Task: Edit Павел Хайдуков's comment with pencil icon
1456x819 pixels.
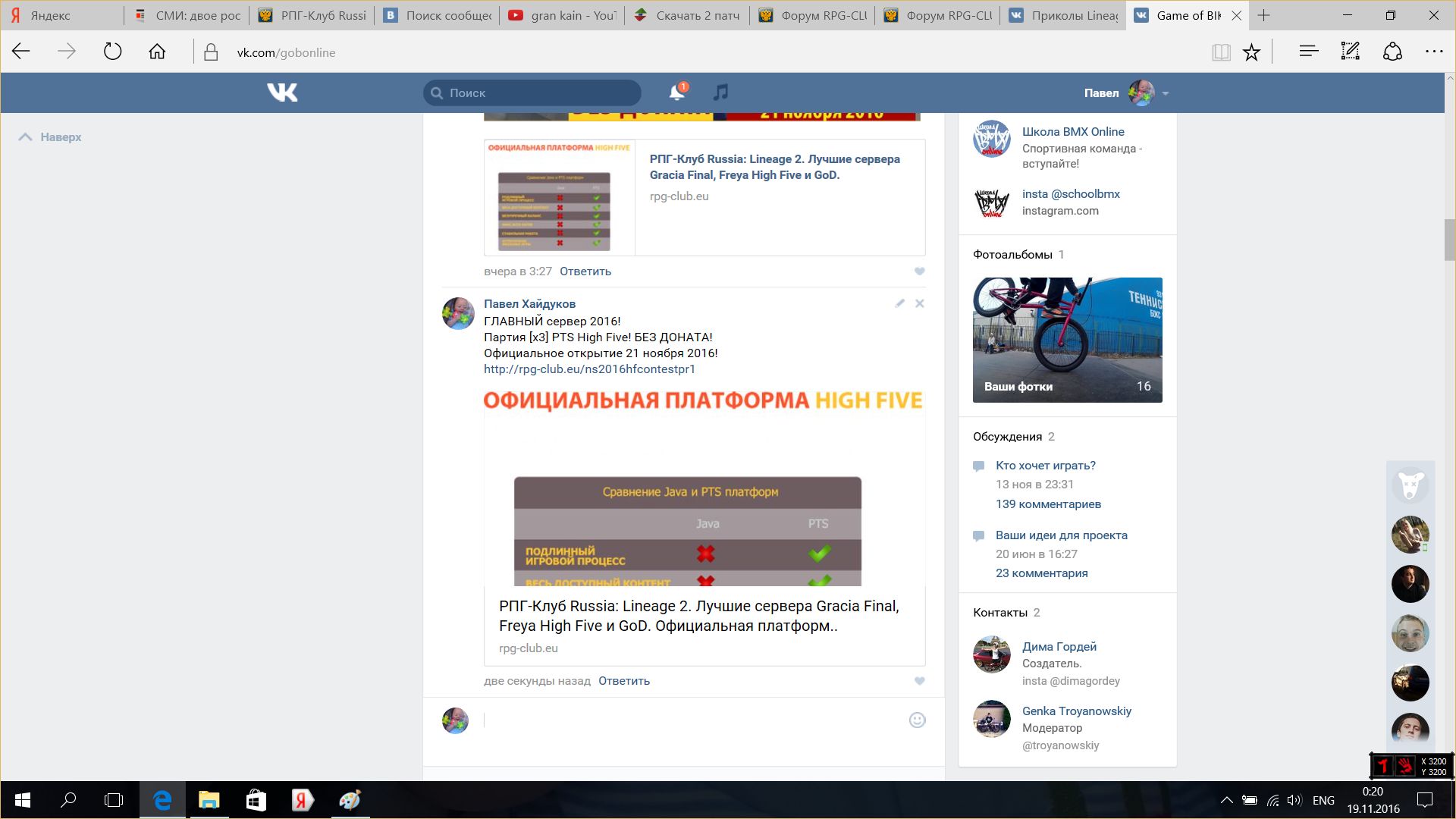Action: [x=899, y=303]
